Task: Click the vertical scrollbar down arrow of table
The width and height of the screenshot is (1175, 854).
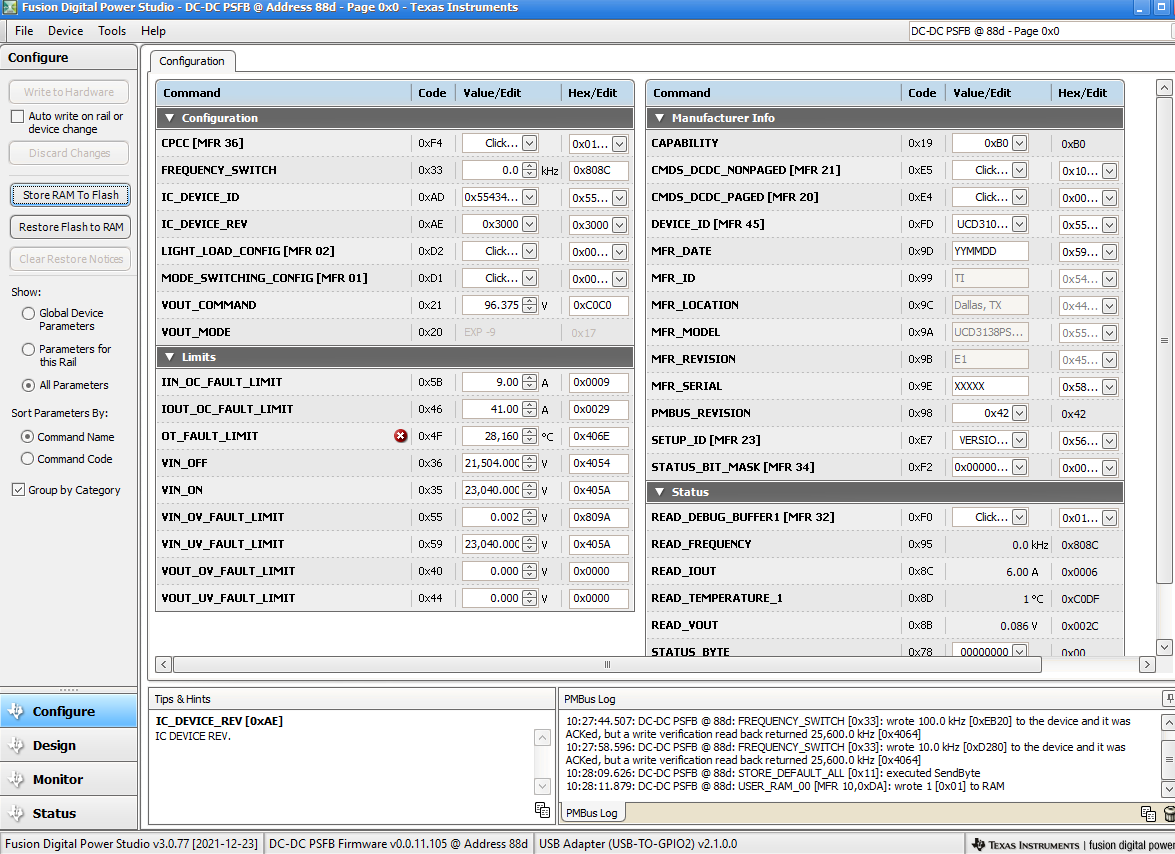Action: coord(1164,646)
